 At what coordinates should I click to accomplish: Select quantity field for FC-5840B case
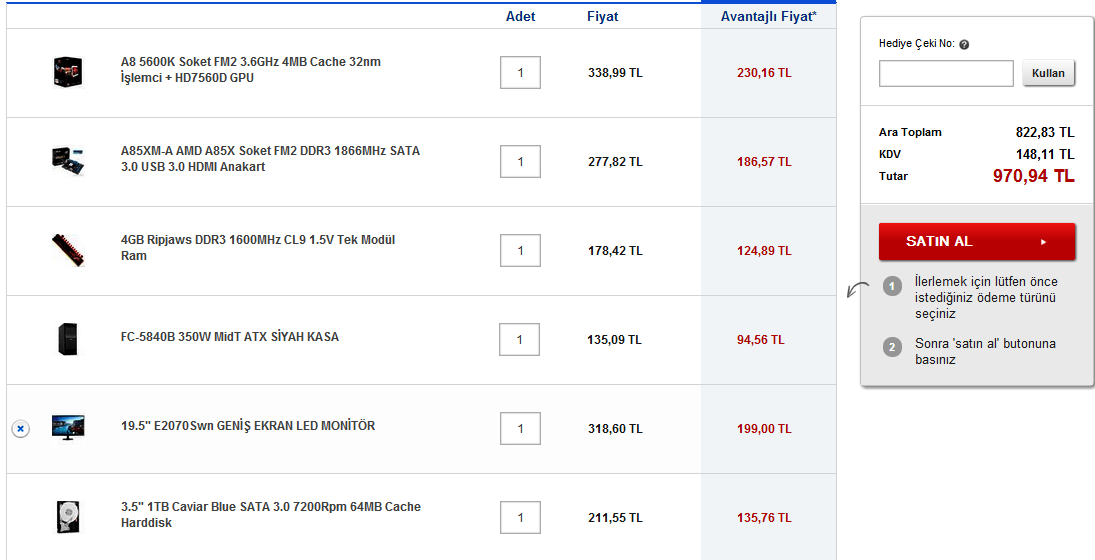tap(520, 340)
